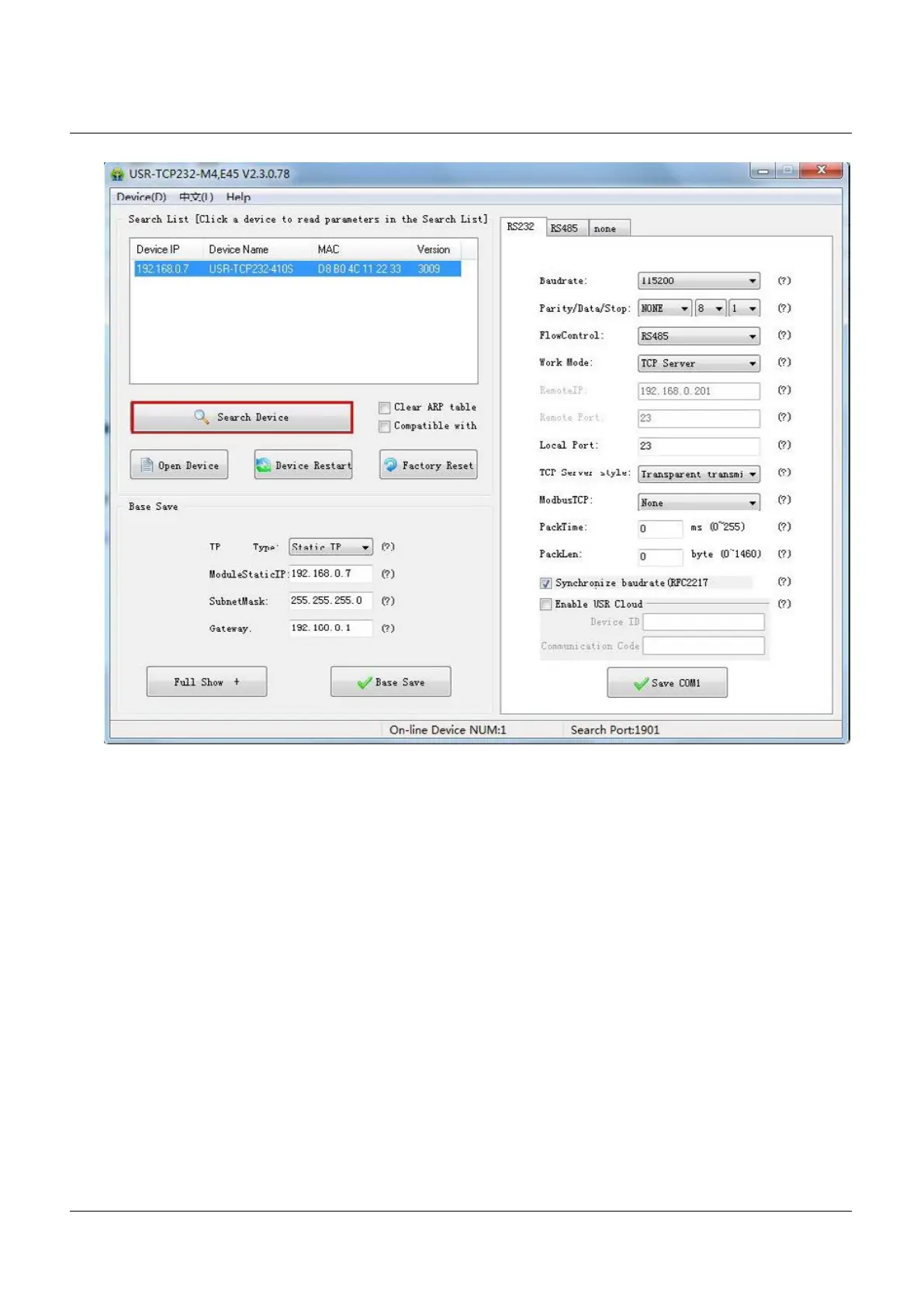Click the globe icon on Factory Reset

[390, 465]
